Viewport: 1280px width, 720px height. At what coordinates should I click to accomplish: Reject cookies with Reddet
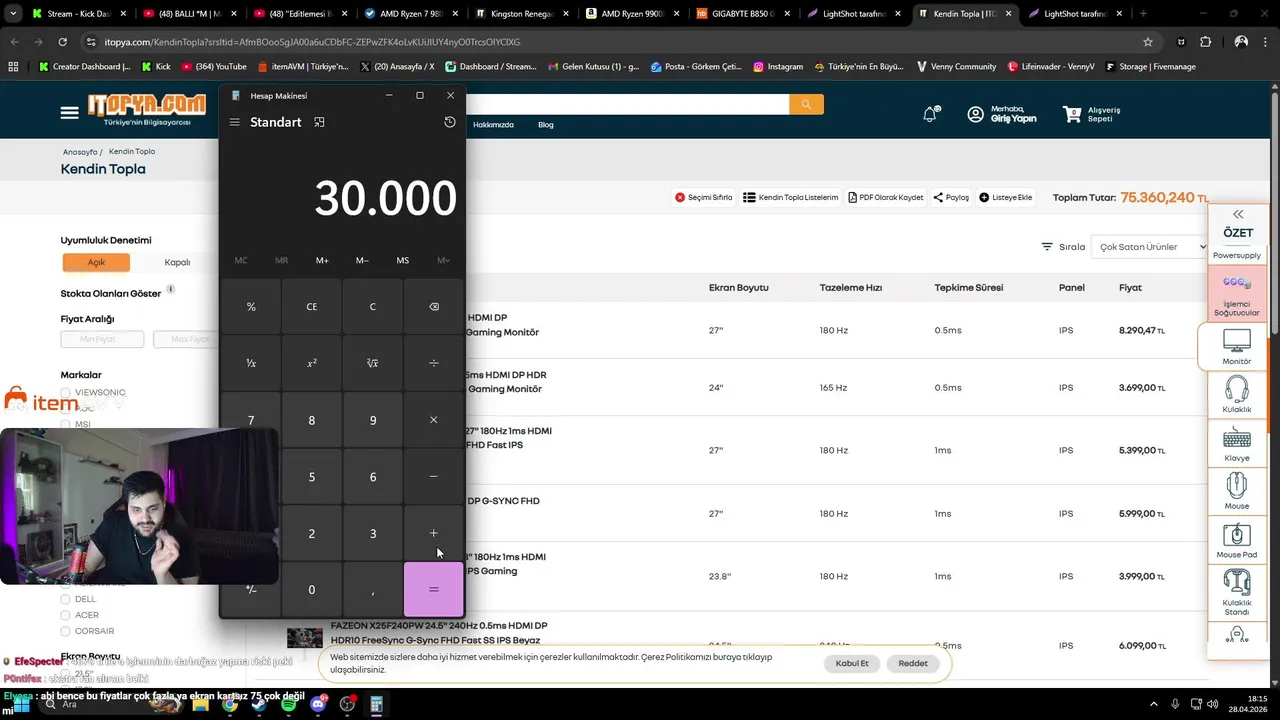(913, 663)
